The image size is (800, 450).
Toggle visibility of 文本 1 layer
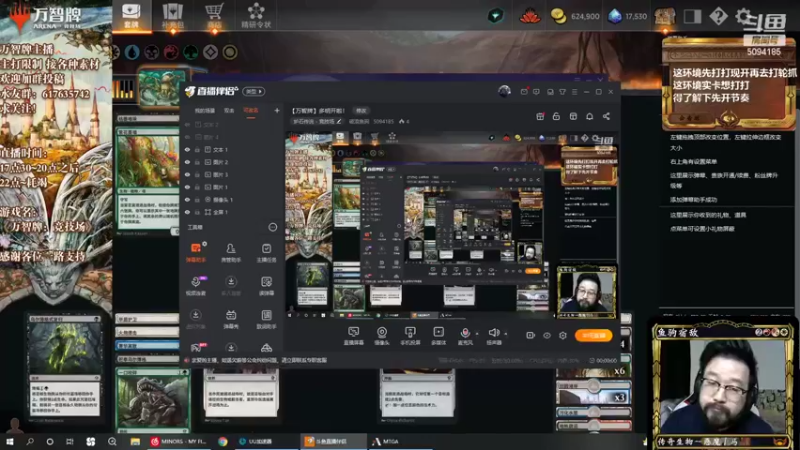(187, 149)
